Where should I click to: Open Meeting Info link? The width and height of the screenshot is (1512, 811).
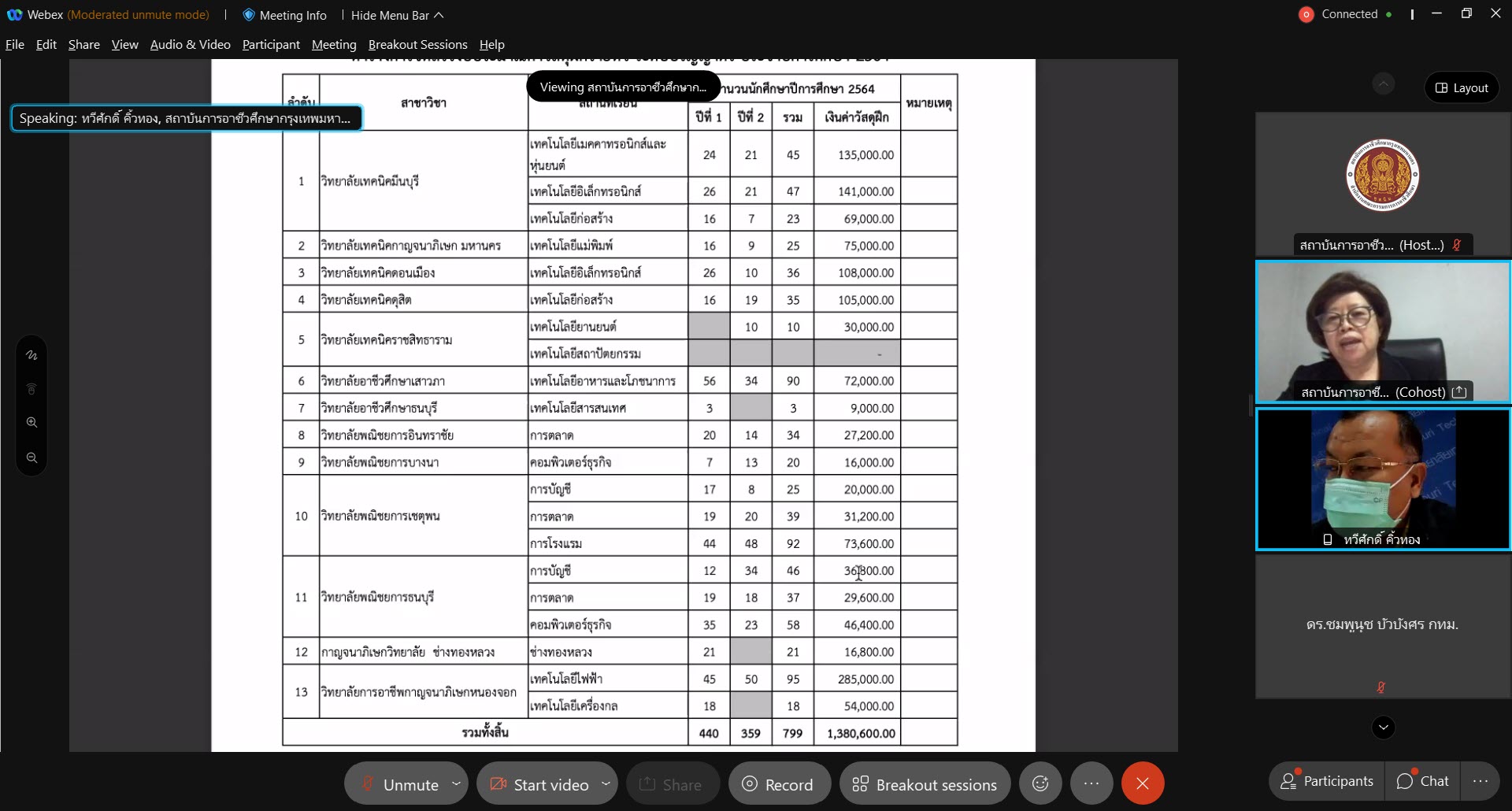293,15
